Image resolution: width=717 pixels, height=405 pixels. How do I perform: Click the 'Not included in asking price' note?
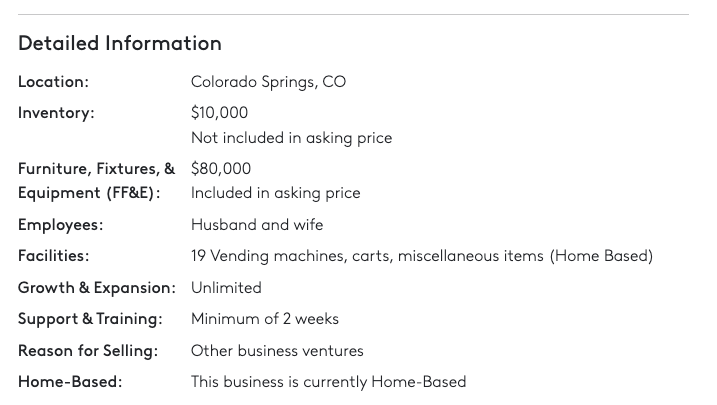coord(291,138)
